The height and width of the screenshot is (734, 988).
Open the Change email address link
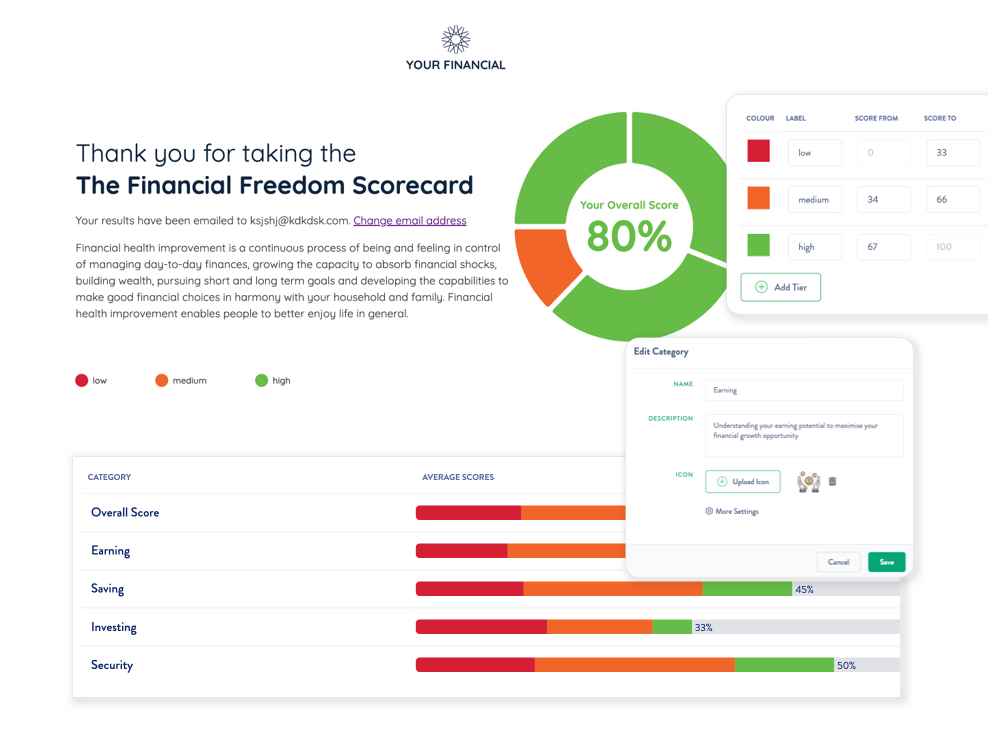tap(408, 219)
